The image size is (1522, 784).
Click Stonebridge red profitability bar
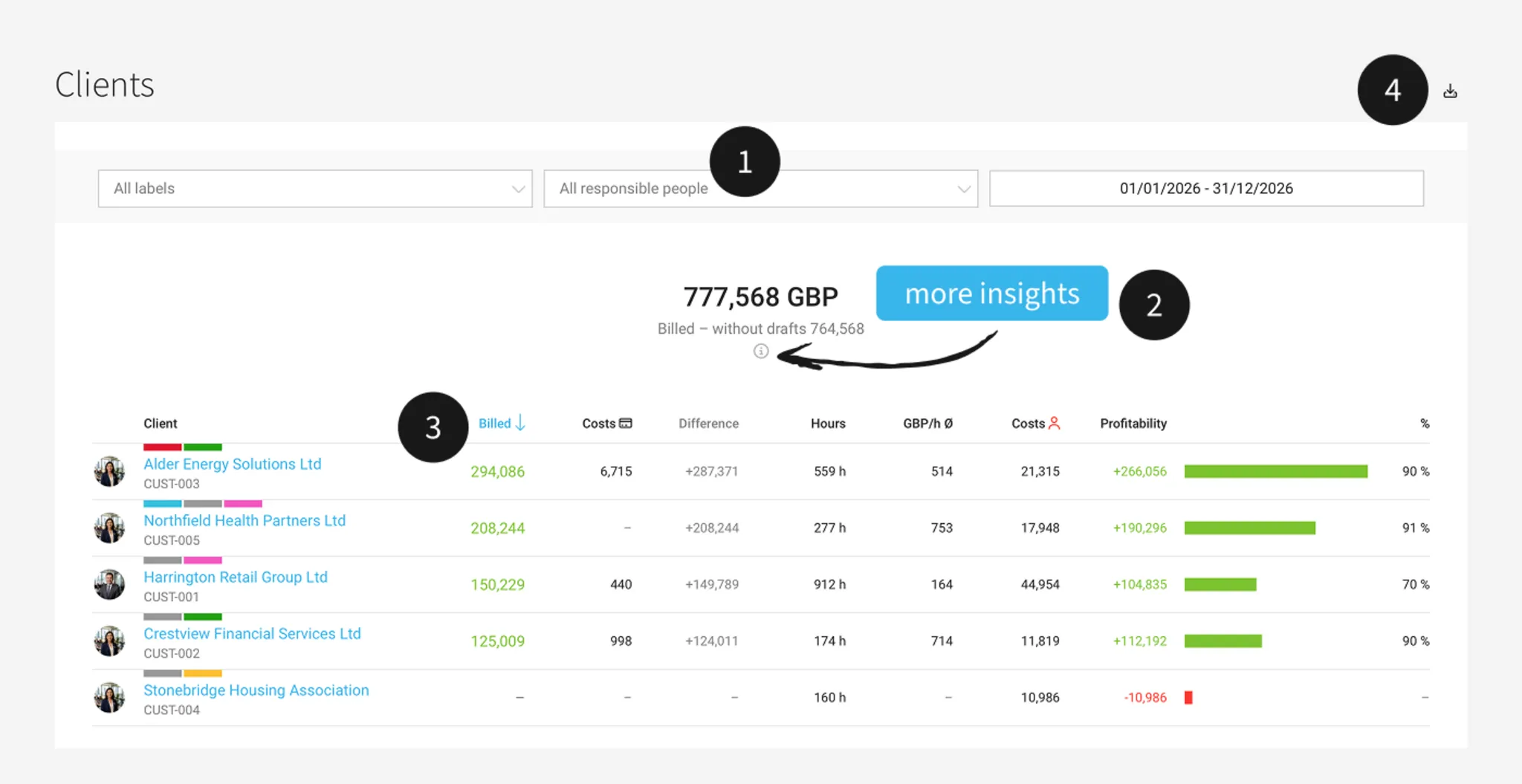1188,697
